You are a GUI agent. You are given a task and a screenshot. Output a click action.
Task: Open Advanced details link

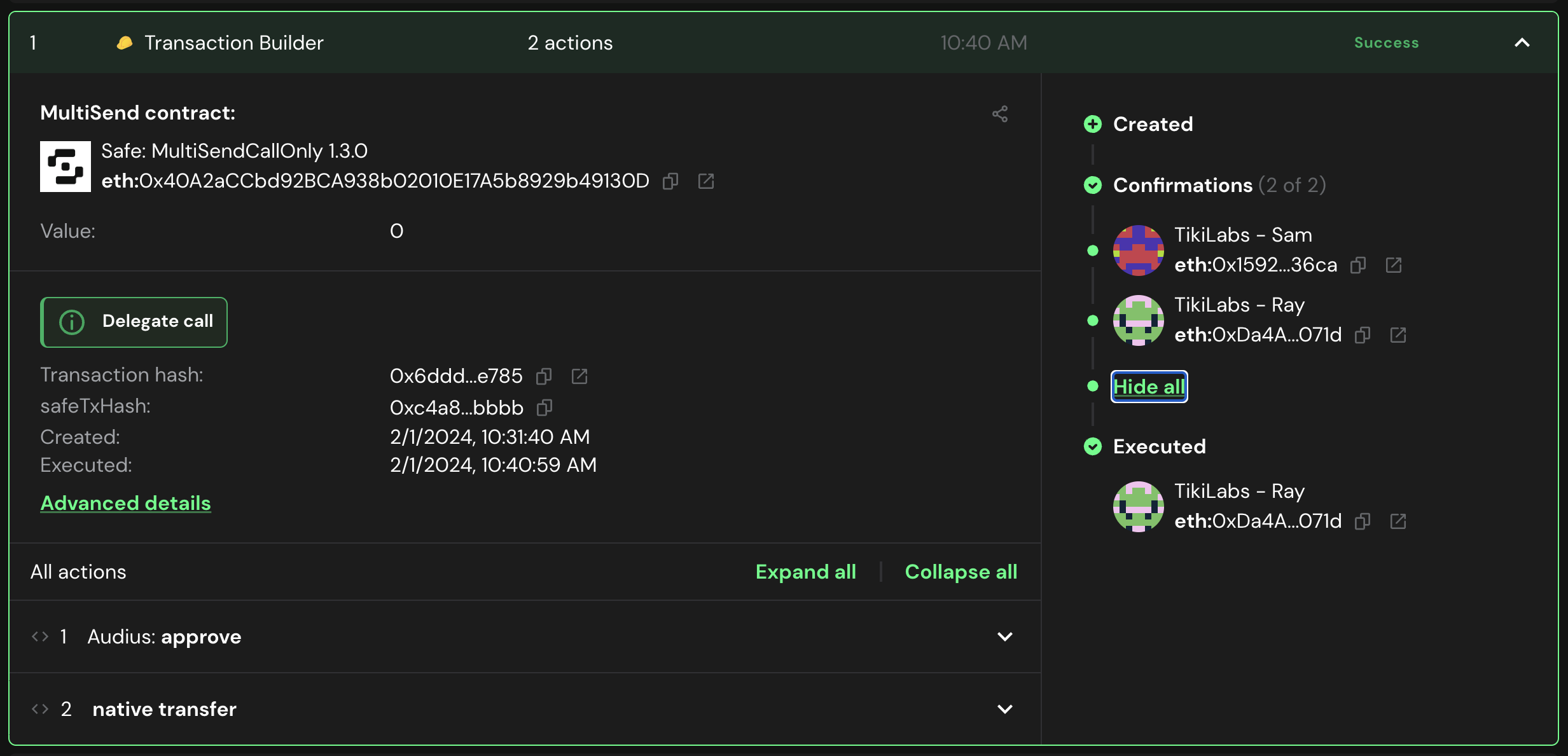tap(125, 503)
